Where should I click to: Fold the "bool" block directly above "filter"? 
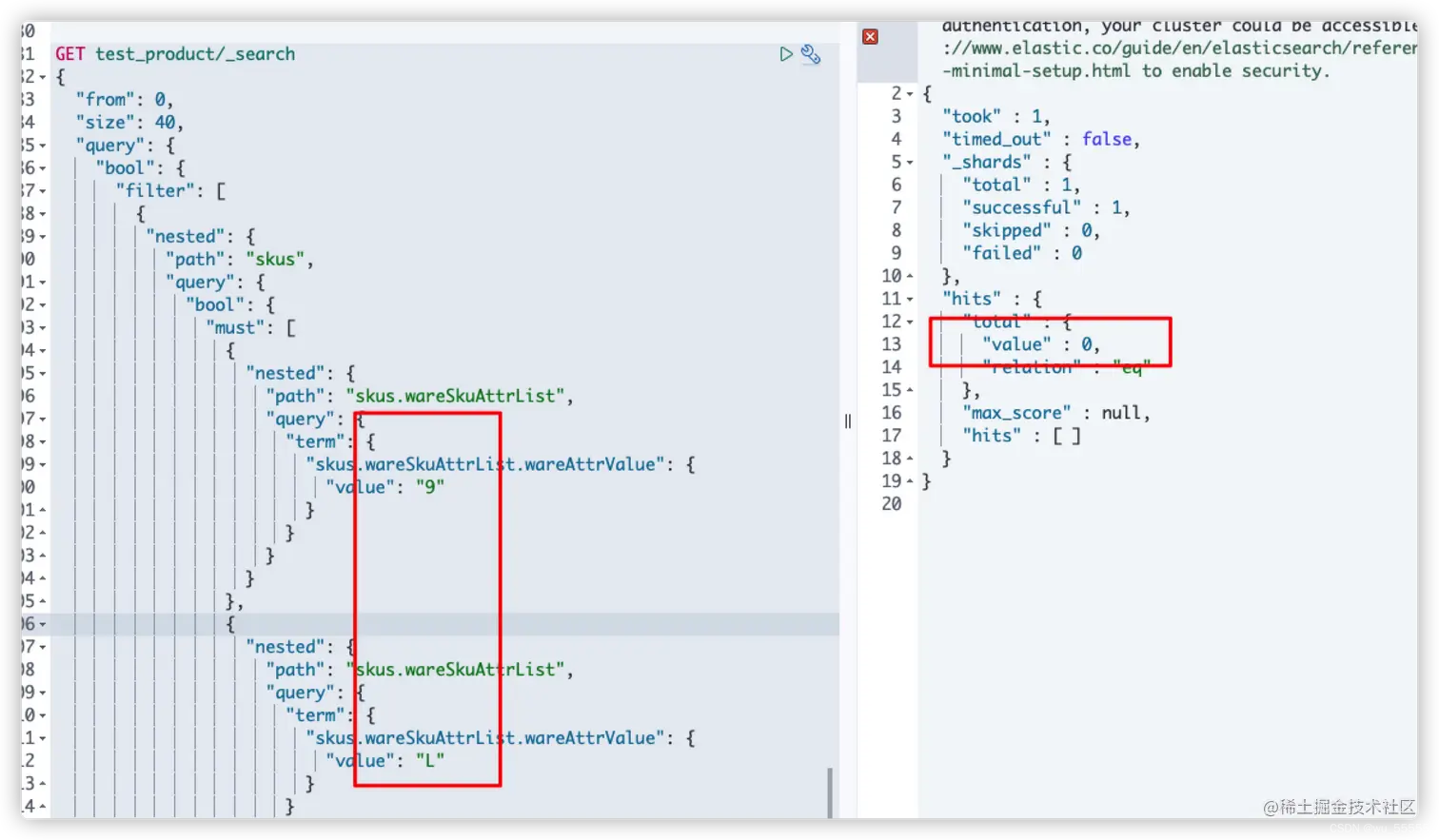click(43, 168)
